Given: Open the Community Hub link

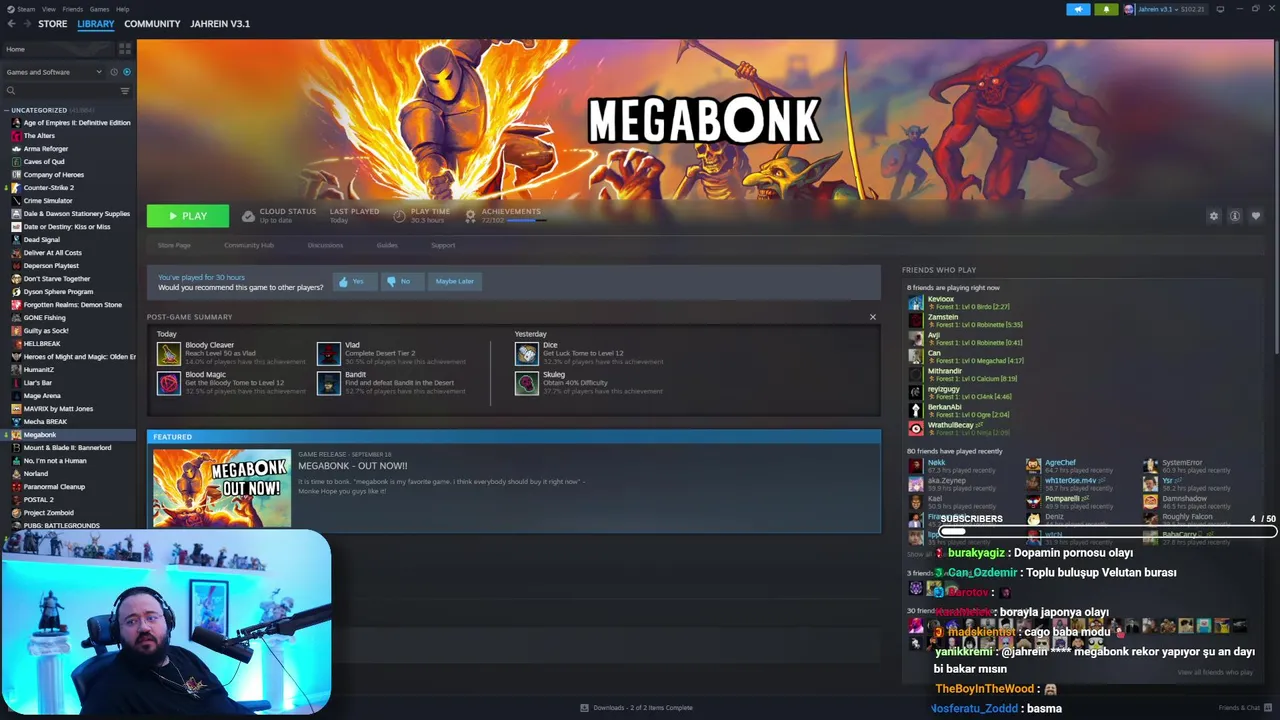Looking at the screenshot, I should [x=249, y=245].
